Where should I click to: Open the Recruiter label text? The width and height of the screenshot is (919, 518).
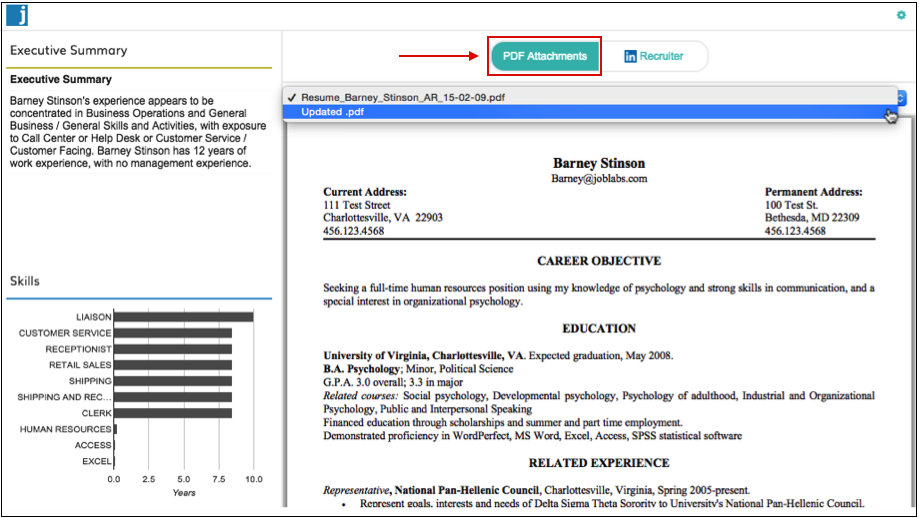661,56
